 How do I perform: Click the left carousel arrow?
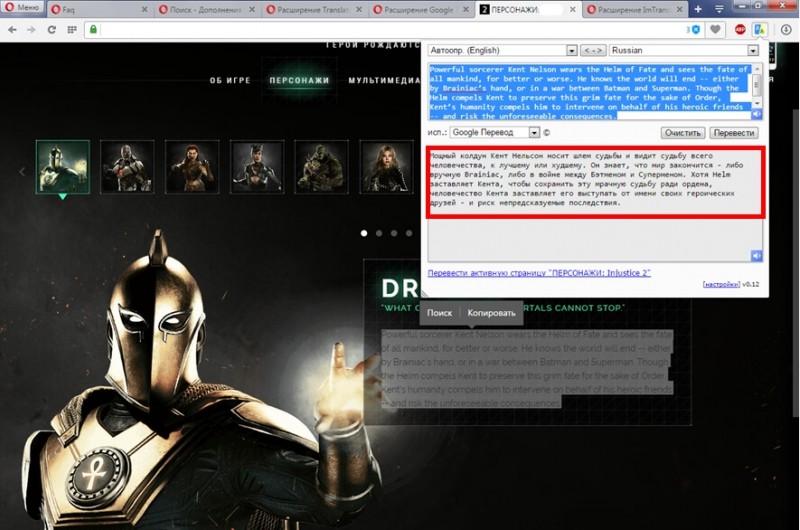(22, 171)
